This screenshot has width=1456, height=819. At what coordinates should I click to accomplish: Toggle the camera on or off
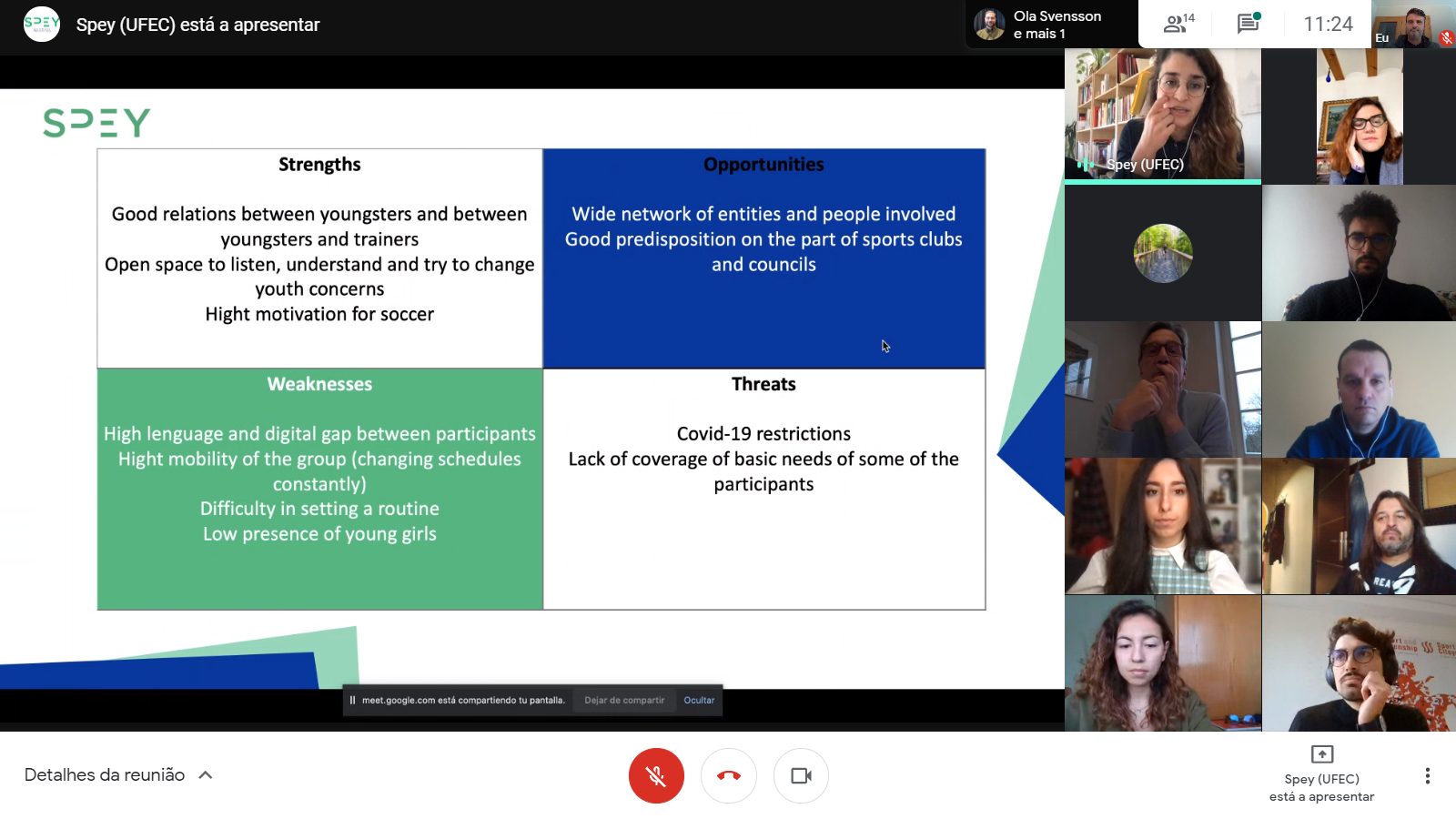[801, 775]
